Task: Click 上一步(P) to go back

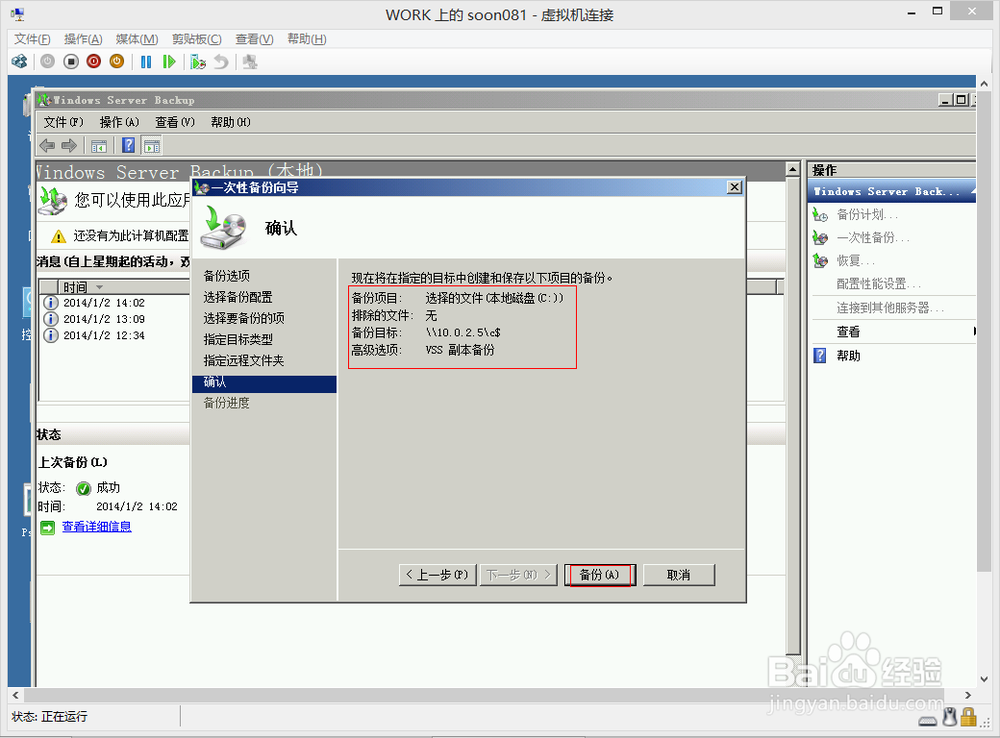Action: [x=438, y=575]
